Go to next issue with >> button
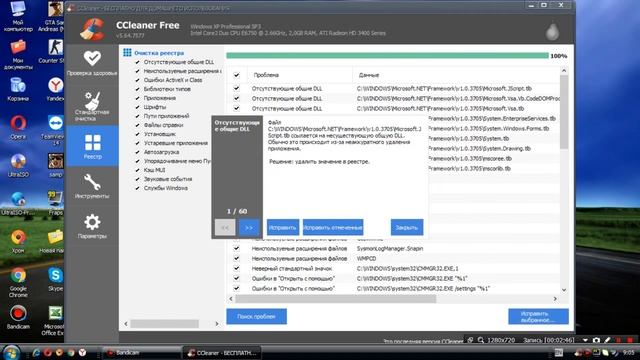This screenshot has width=640, height=360. (249, 227)
